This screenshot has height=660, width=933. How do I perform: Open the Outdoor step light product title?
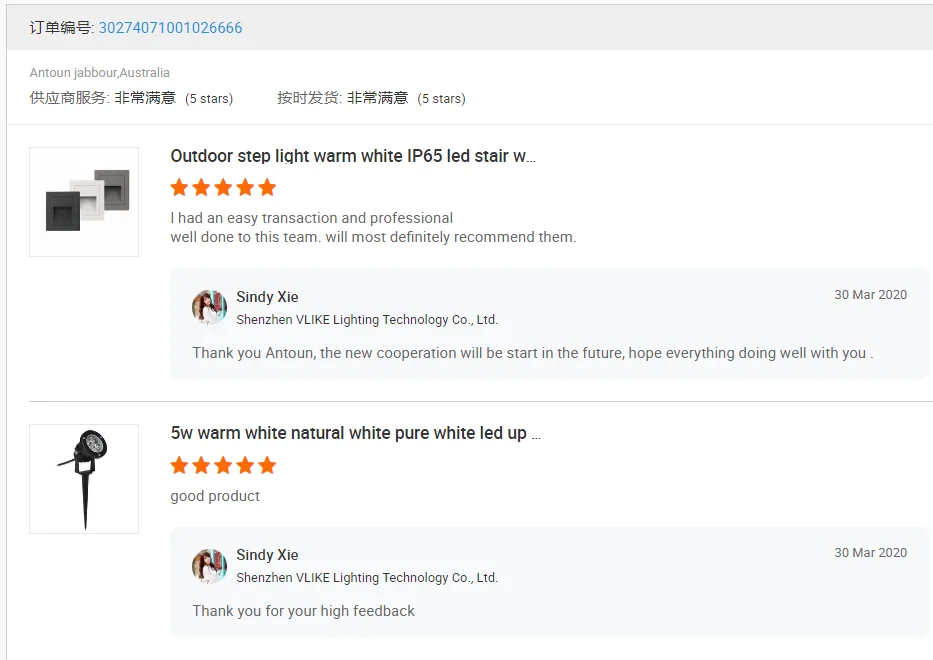[x=353, y=156]
